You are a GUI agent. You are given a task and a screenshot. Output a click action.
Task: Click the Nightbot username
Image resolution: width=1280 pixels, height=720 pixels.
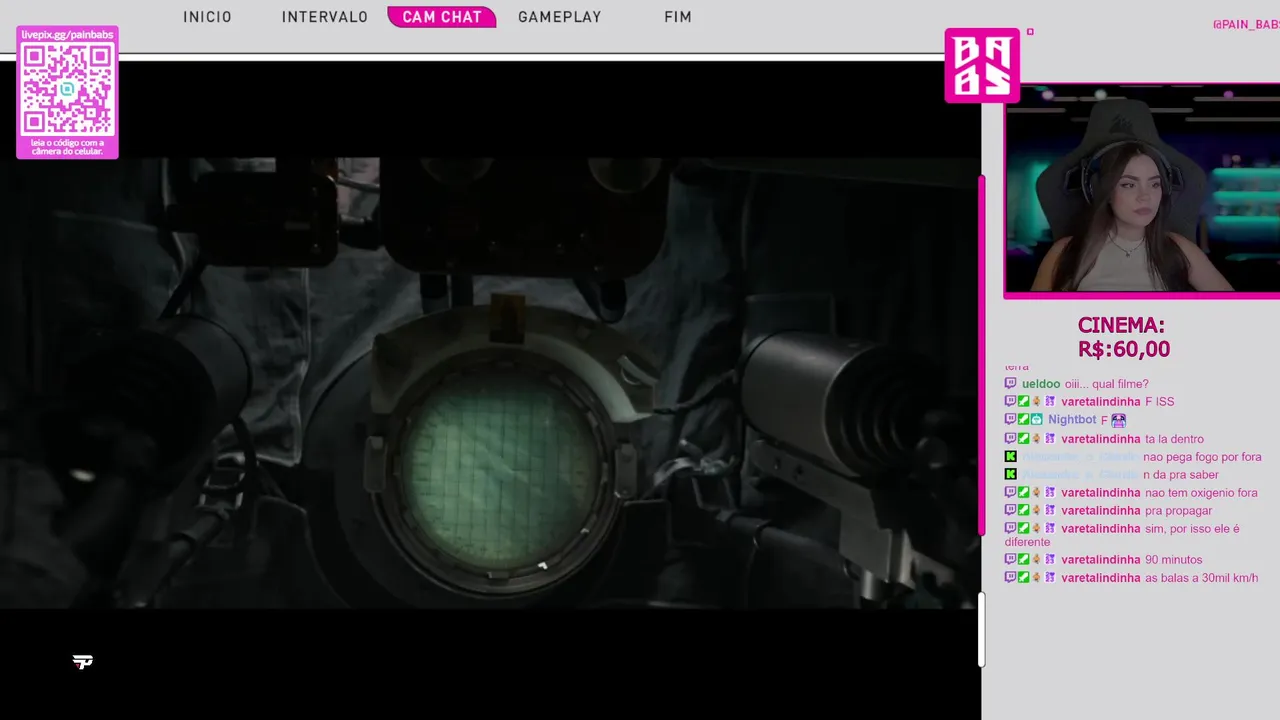point(1072,420)
